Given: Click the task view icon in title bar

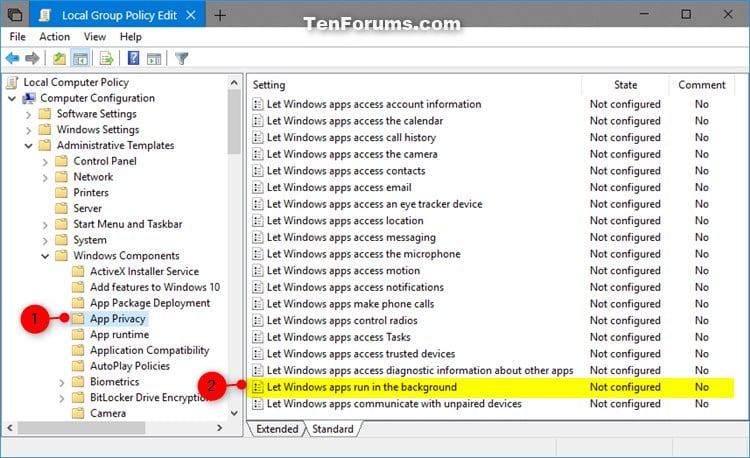Looking at the screenshot, I should (x=15, y=14).
